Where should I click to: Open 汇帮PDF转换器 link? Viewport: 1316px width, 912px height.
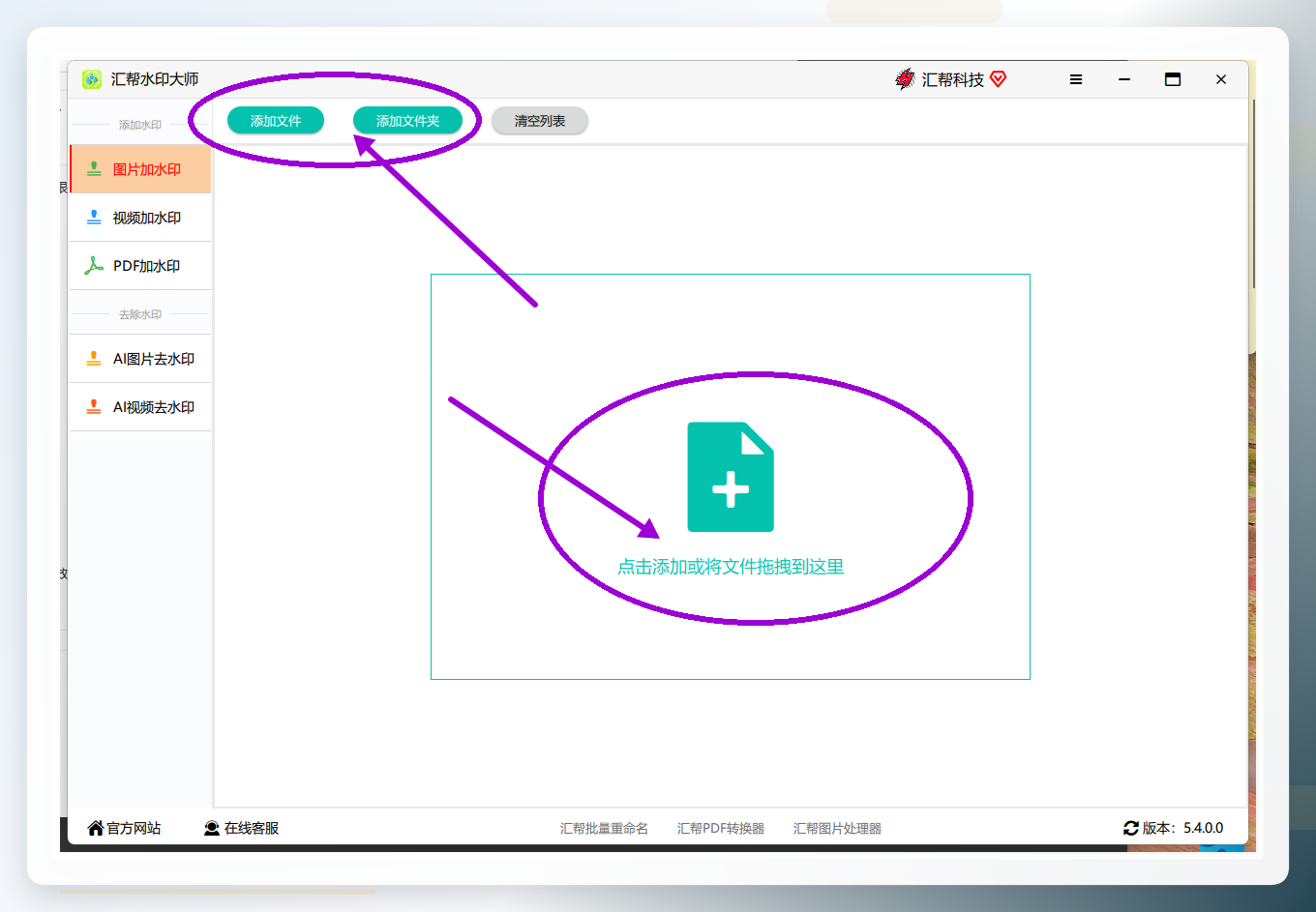tap(721, 829)
